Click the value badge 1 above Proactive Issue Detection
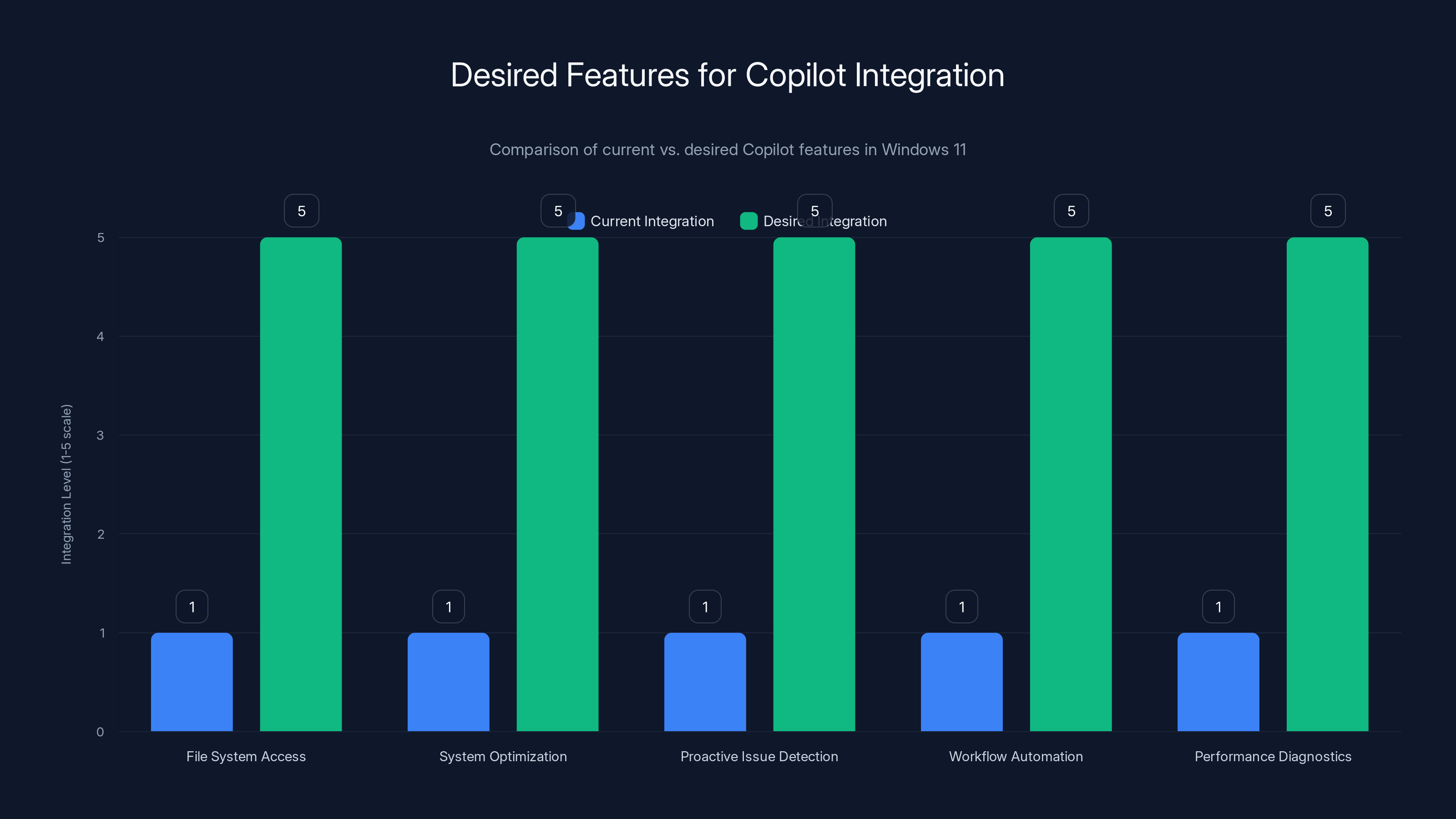 pos(705,606)
